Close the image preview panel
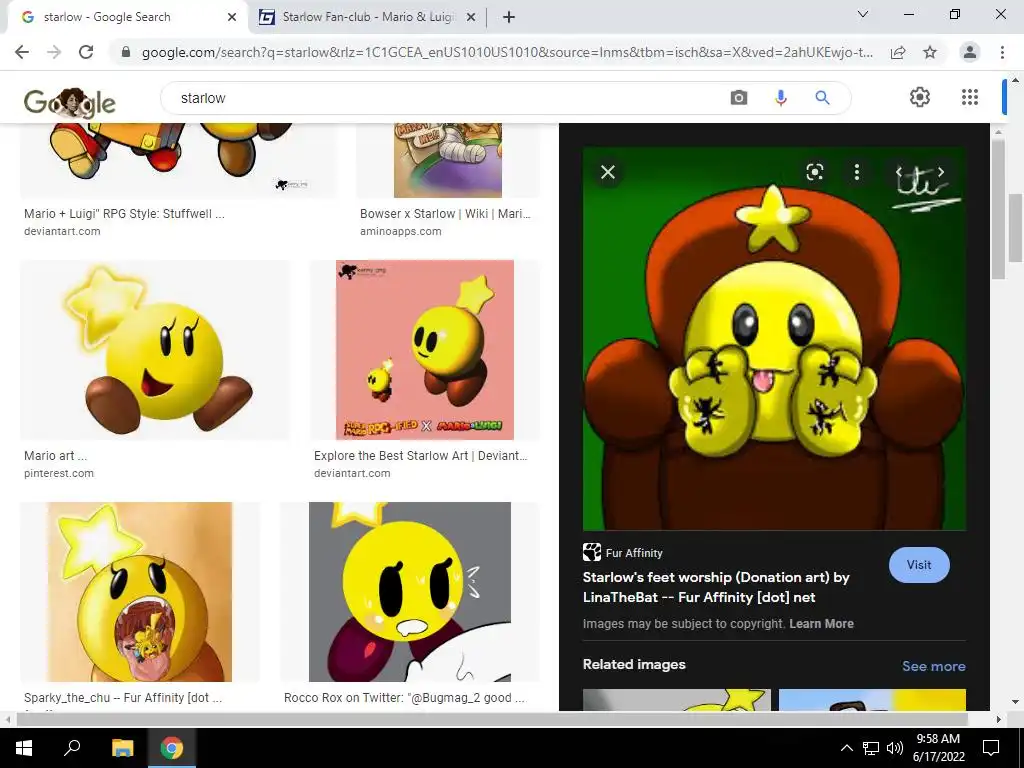 608,172
